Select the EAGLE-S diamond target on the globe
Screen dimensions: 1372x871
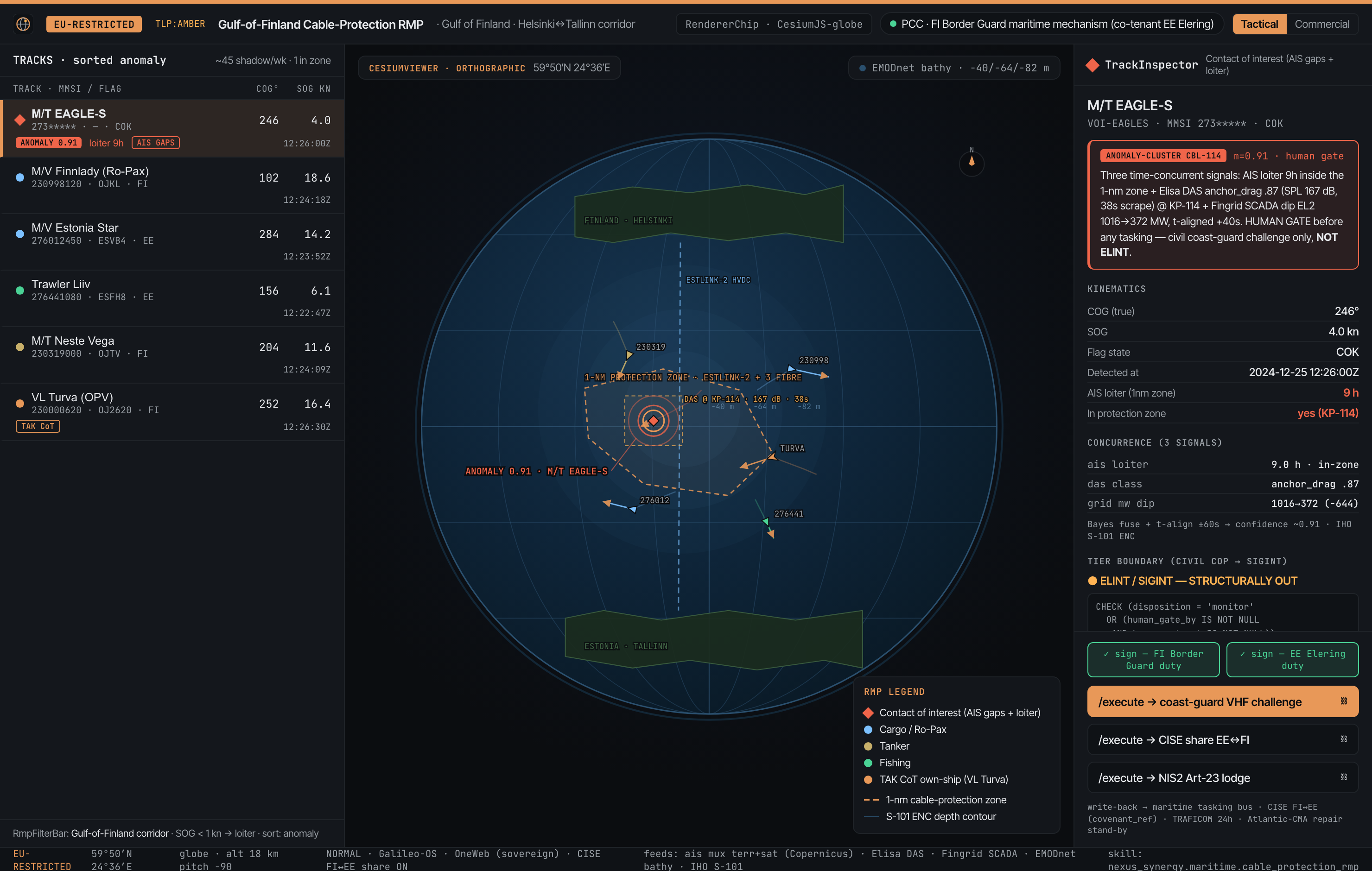654,420
